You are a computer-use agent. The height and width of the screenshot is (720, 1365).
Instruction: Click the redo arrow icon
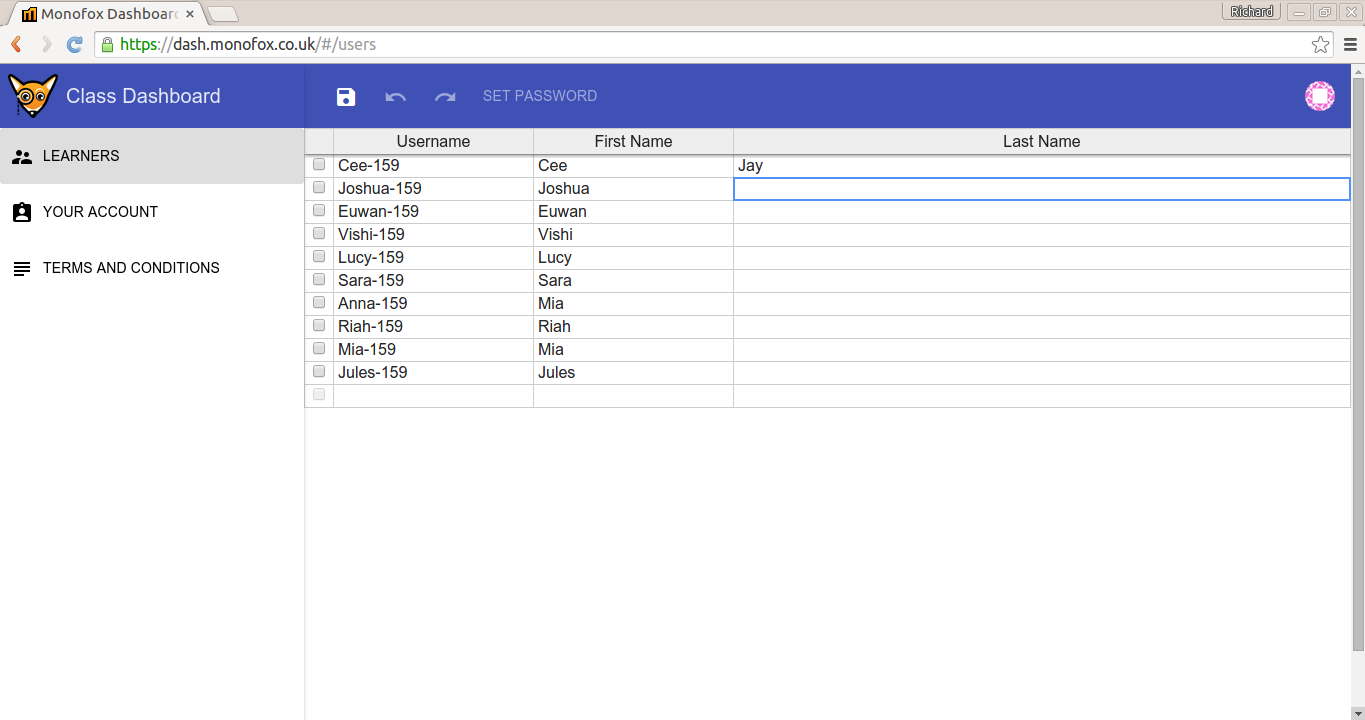(445, 96)
